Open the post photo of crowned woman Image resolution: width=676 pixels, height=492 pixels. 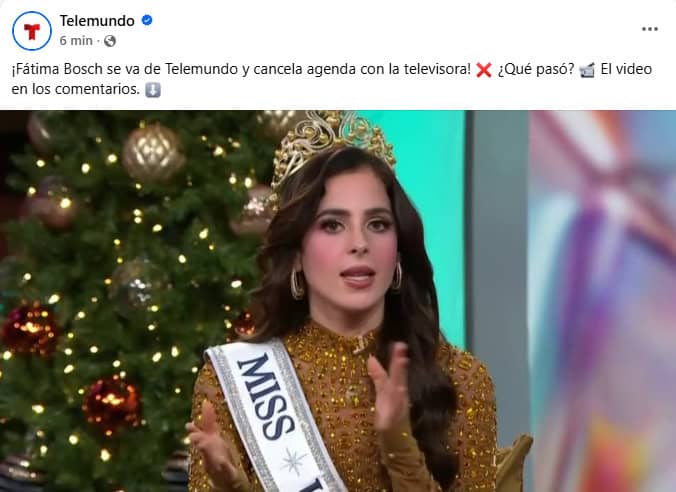tap(338, 301)
